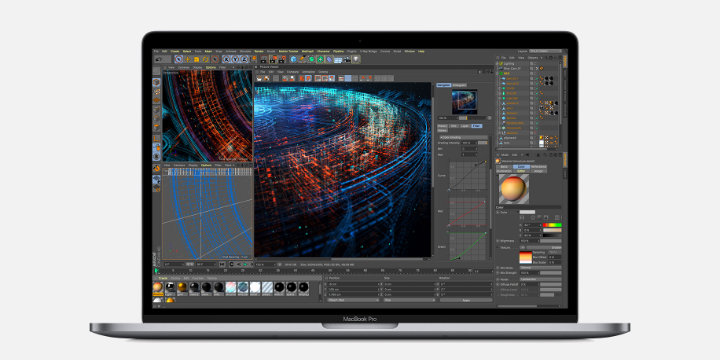Viewport: 720px width, 360px height.
Task: Select the spline Pen icon
Action: click(x=302, y=59)
